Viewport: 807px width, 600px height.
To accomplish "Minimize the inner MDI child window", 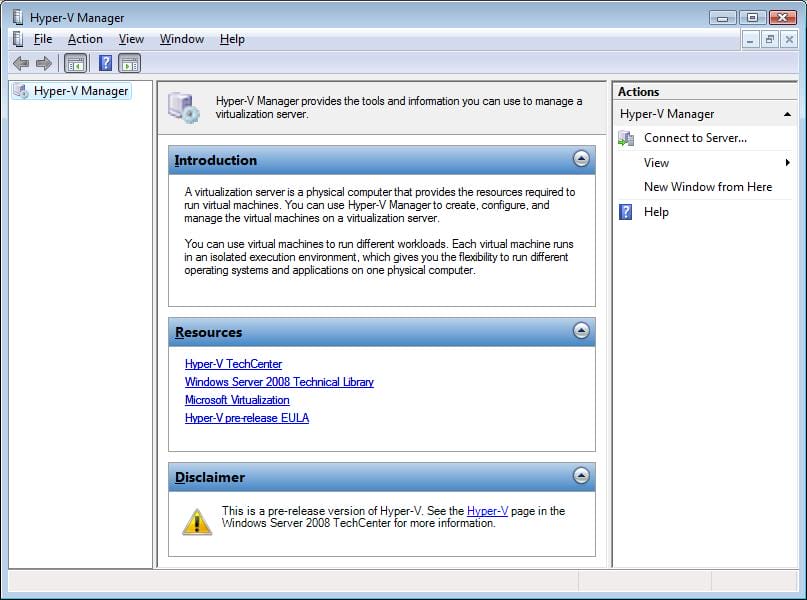I will (x=750, y=39).
